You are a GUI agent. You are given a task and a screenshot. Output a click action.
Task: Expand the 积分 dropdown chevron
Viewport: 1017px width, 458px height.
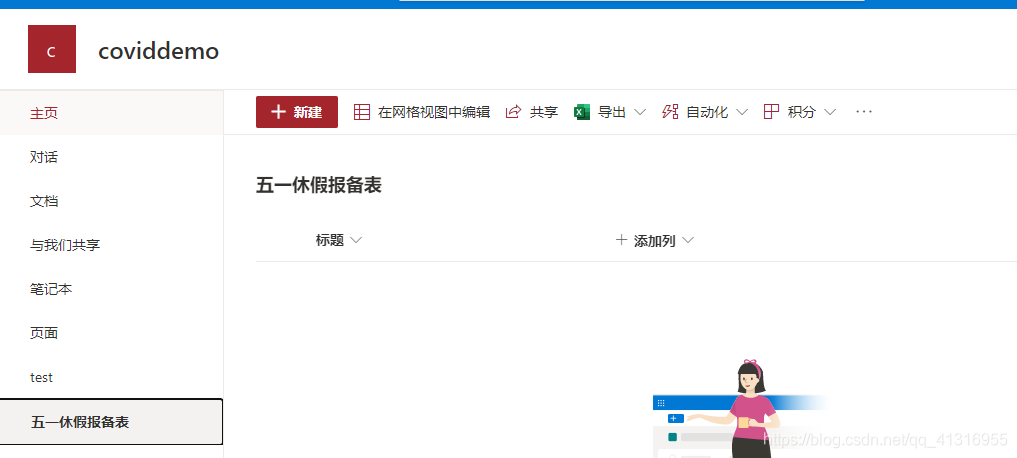[830, 112]
